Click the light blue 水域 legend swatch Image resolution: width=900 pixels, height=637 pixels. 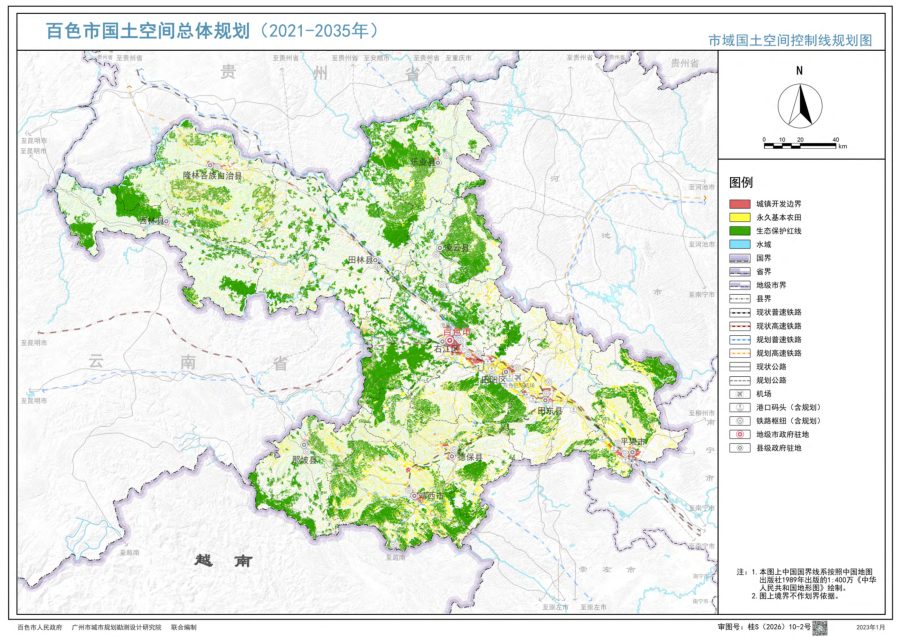[x=740, y=244]
